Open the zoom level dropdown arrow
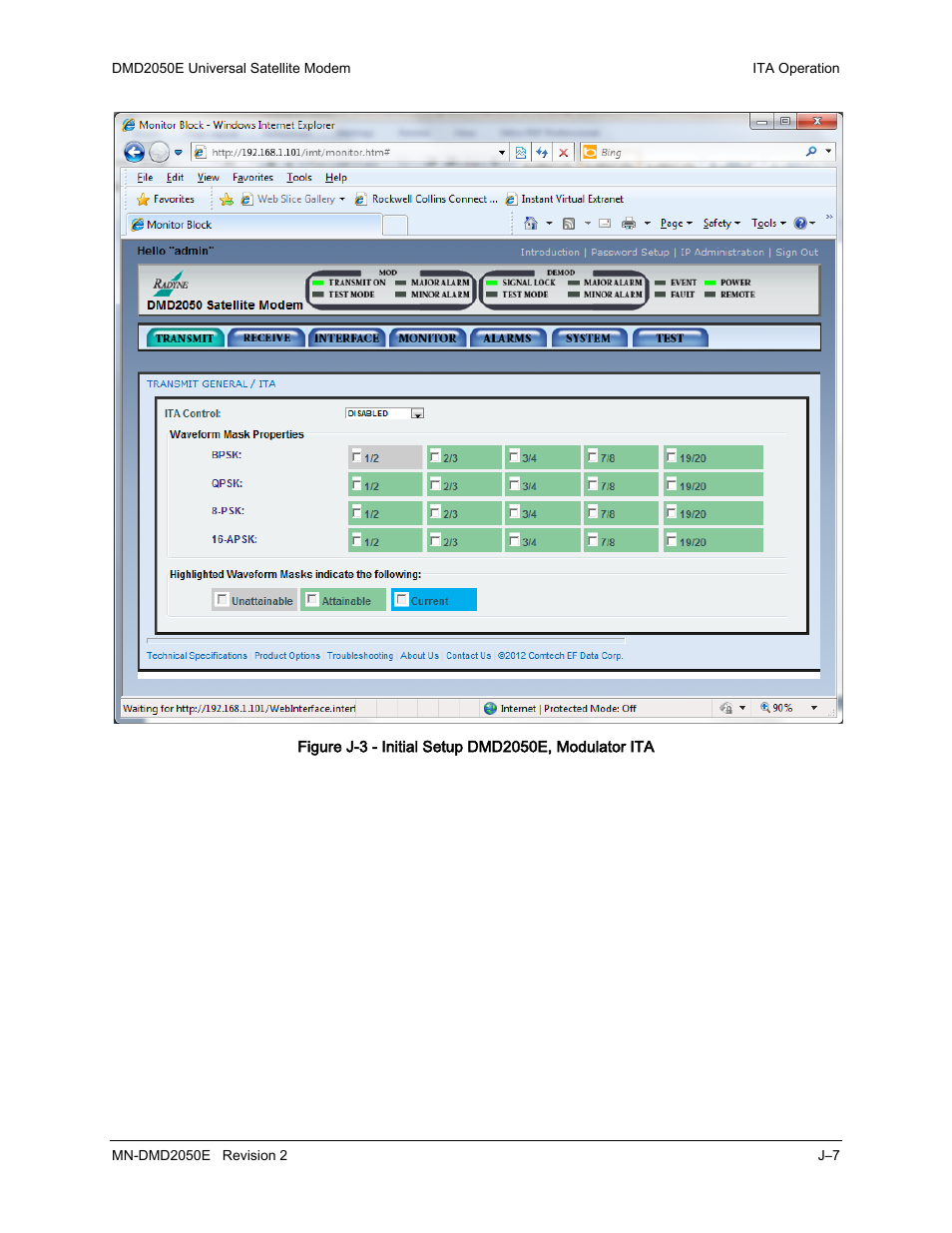952x1233 pixels. [x=814, y=709]
